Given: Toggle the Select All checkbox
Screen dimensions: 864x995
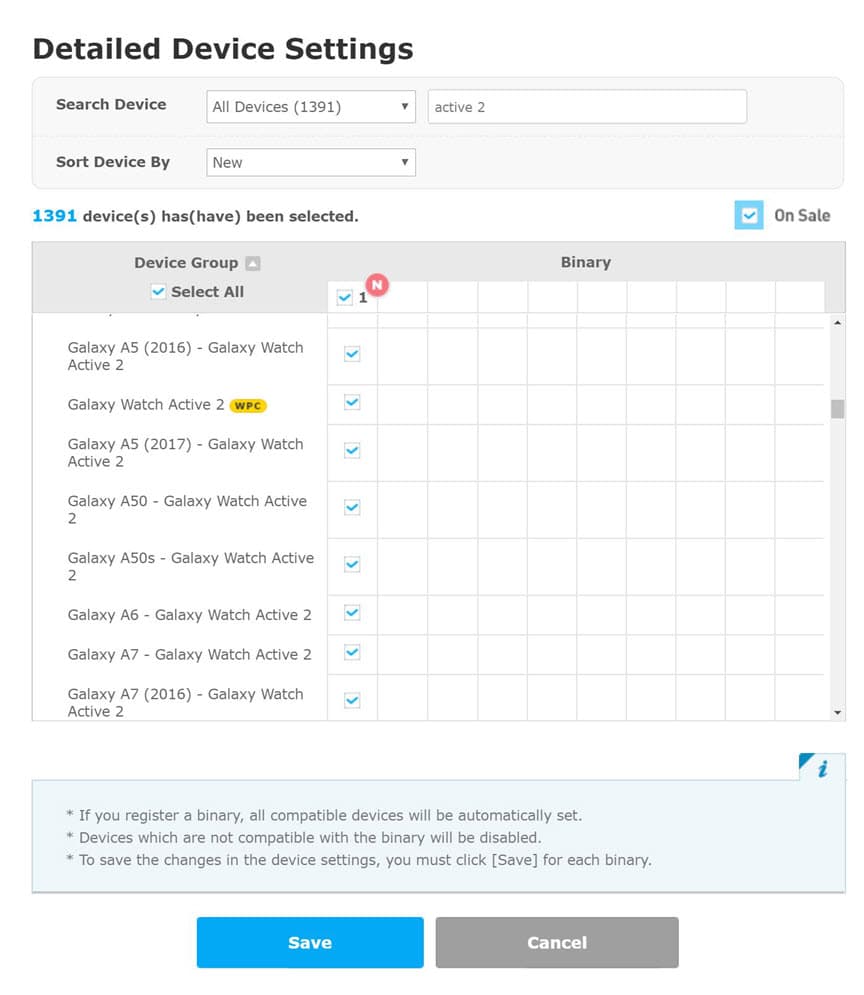Looking at the screenshot, I should pos(158,292).
